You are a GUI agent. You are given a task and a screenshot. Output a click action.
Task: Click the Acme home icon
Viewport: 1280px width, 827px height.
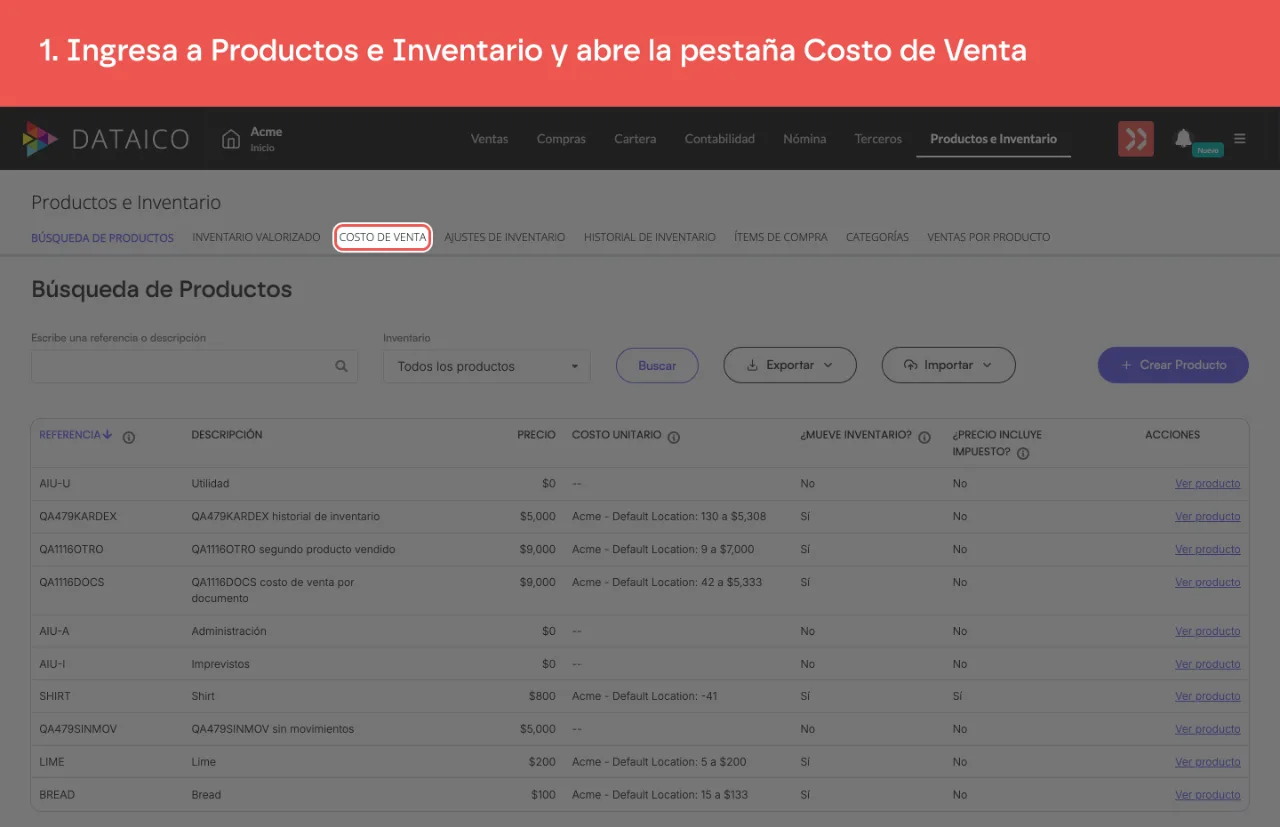click(231, 139)
